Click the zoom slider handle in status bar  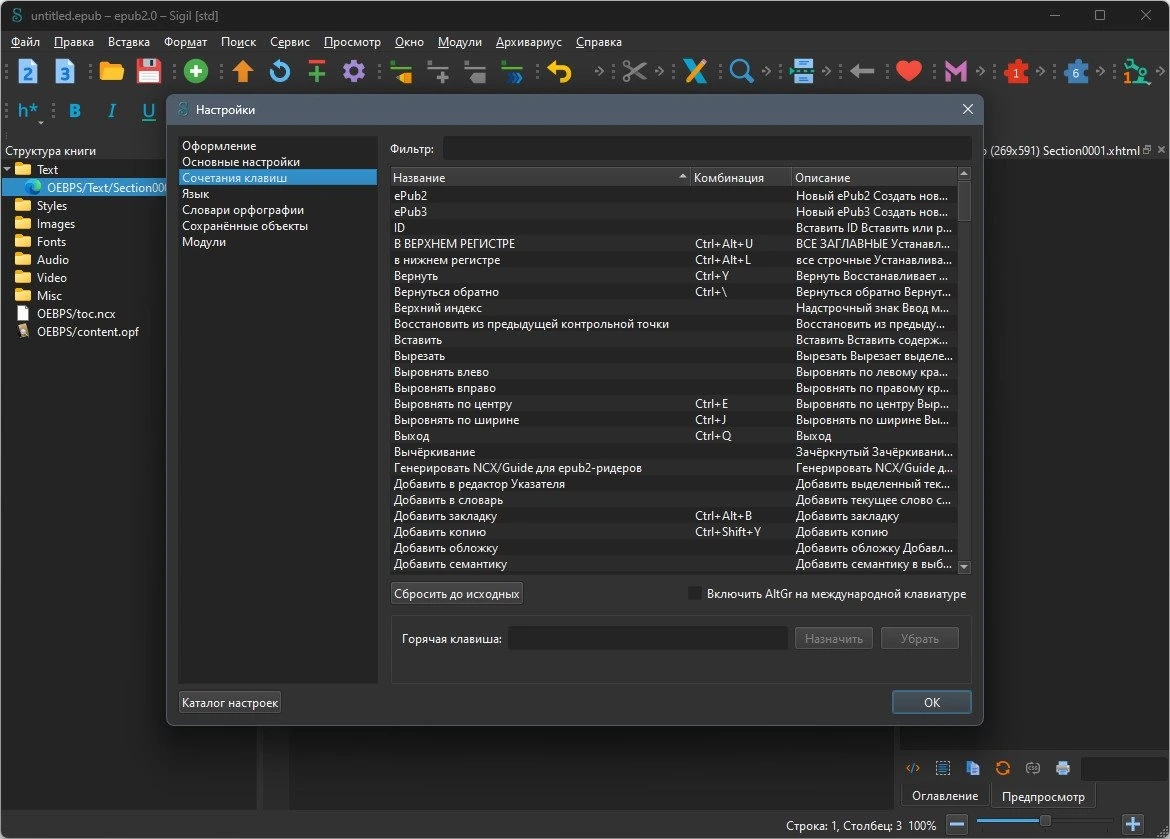1045,821
